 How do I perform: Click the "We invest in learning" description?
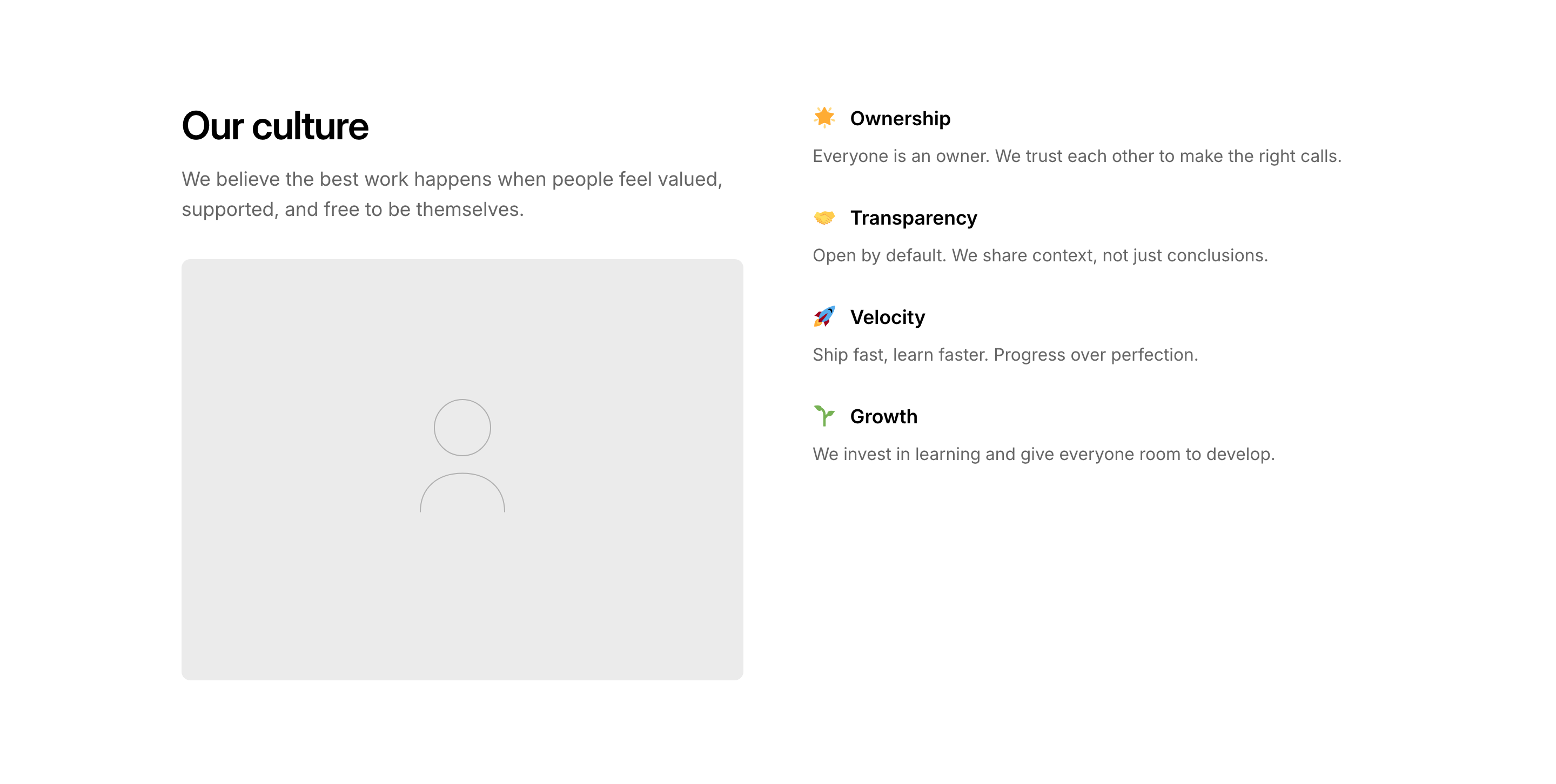pyautogui.click(x=1043, y=454)
